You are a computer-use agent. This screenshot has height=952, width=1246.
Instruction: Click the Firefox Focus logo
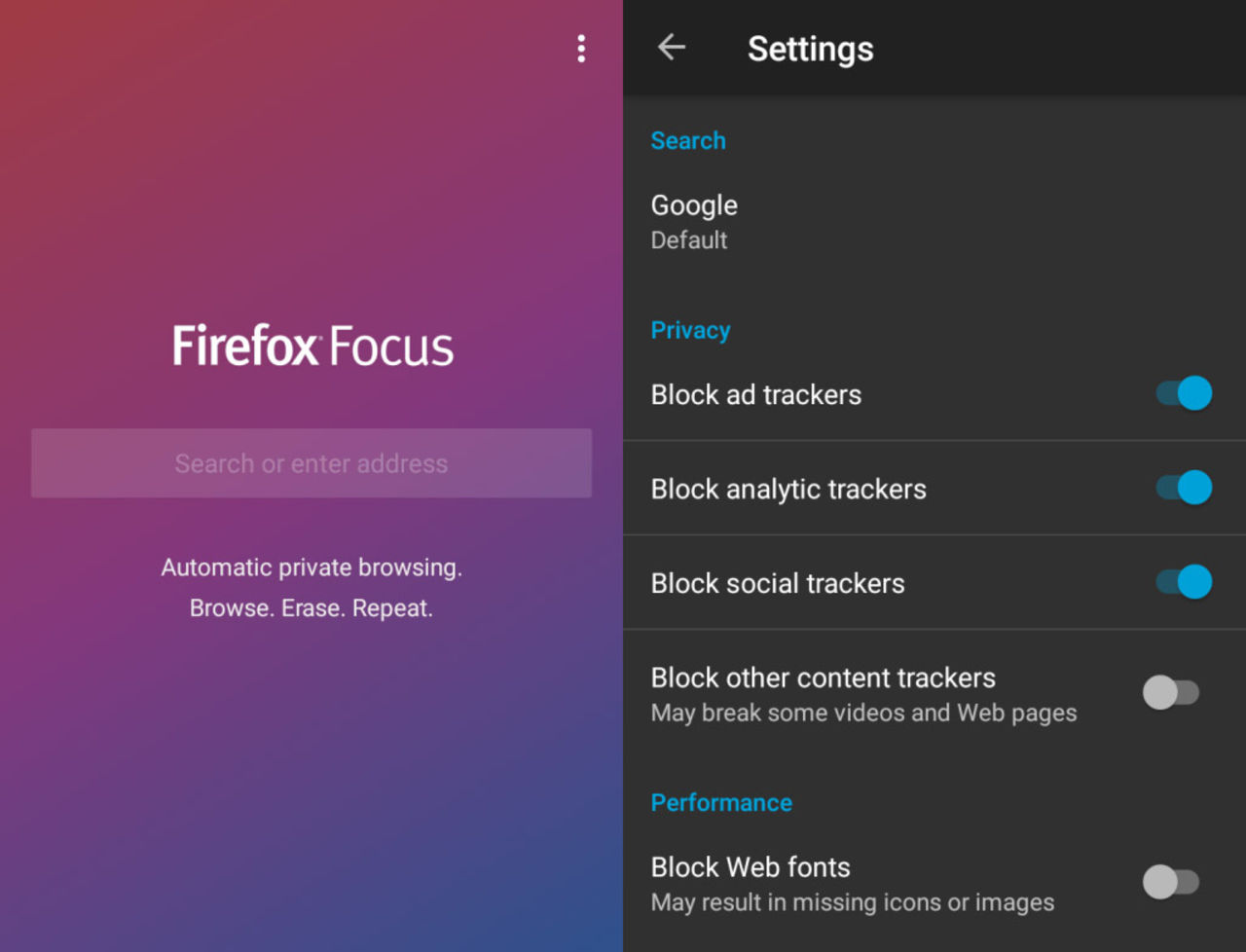(x=311, y=346)
